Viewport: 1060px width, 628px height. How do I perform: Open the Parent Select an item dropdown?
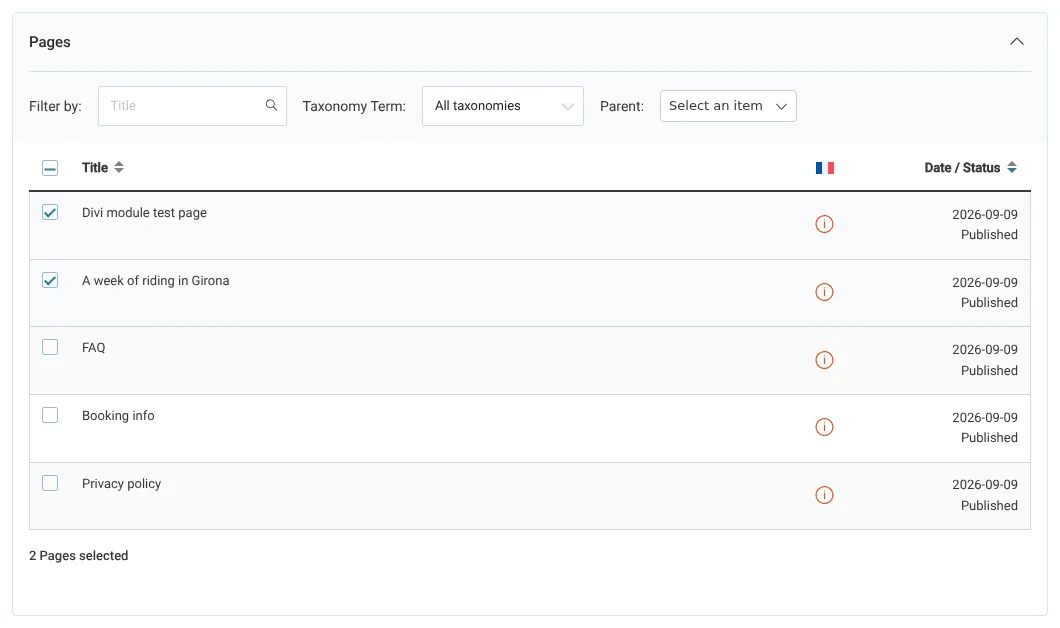pos(728,106)
